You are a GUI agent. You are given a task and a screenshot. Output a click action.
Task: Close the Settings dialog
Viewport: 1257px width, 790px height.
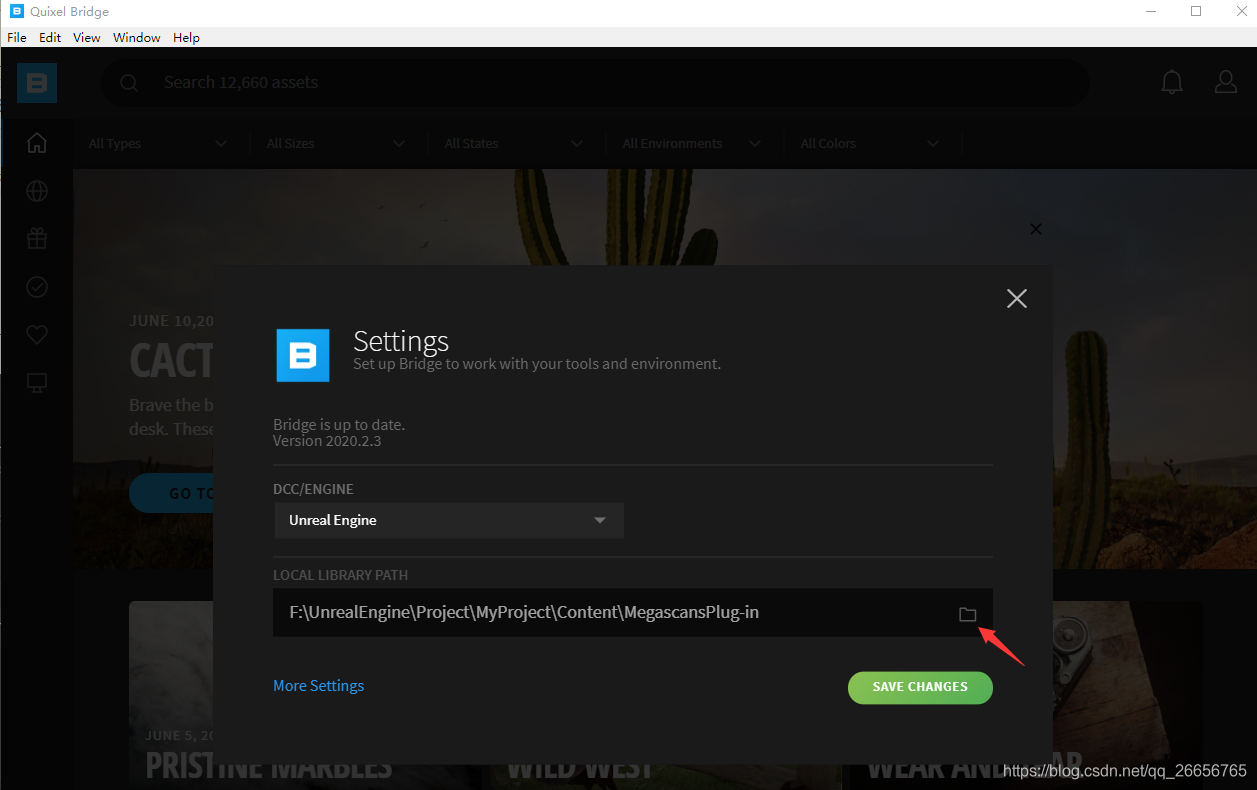tap(1017, 298)
